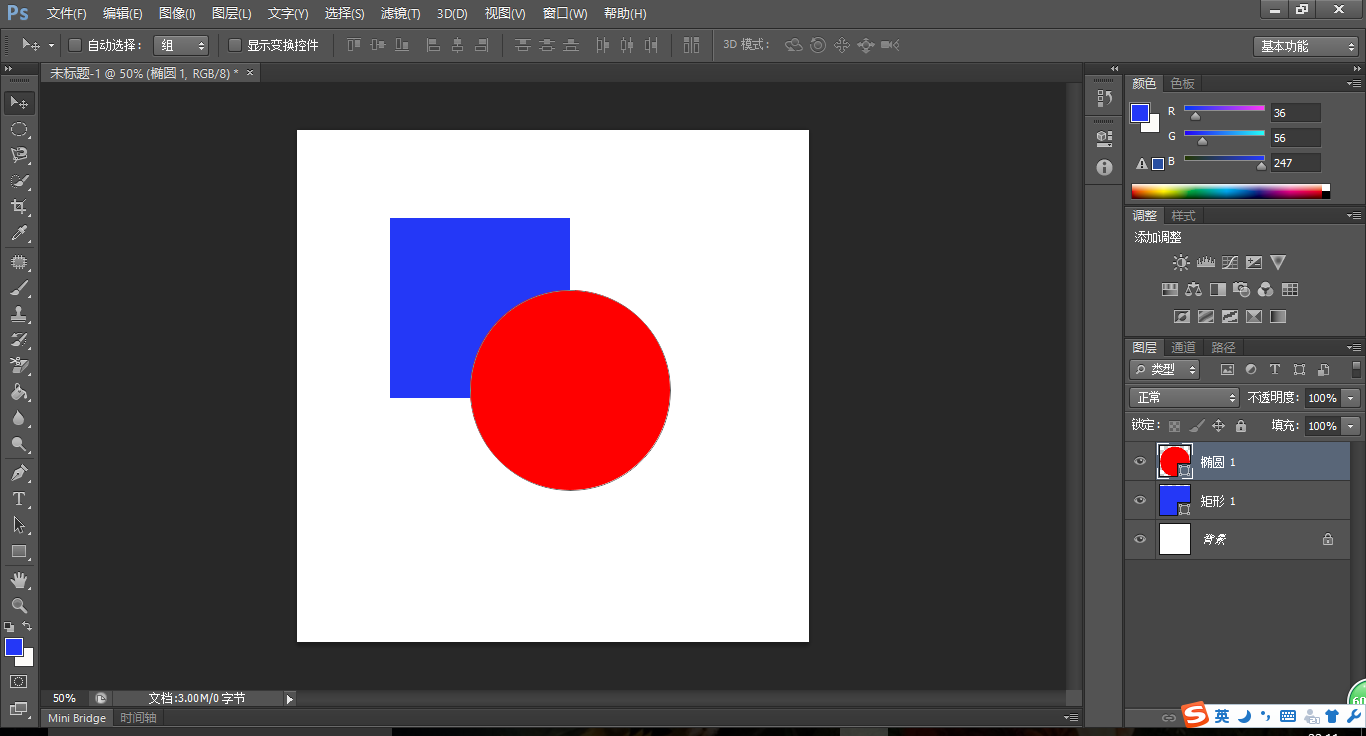Open the status bar info arrow
This screenshot has width=1366, height=736.
290,699
